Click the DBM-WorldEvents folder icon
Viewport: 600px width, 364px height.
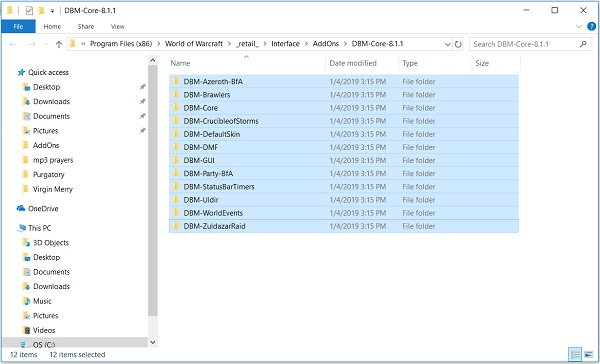(176, 212)
